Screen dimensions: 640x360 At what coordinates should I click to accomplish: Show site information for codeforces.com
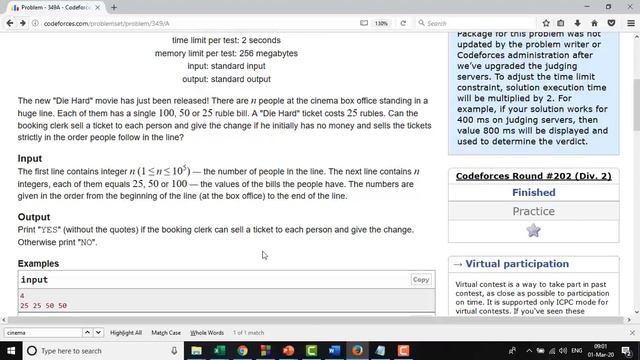pos(36,23)
